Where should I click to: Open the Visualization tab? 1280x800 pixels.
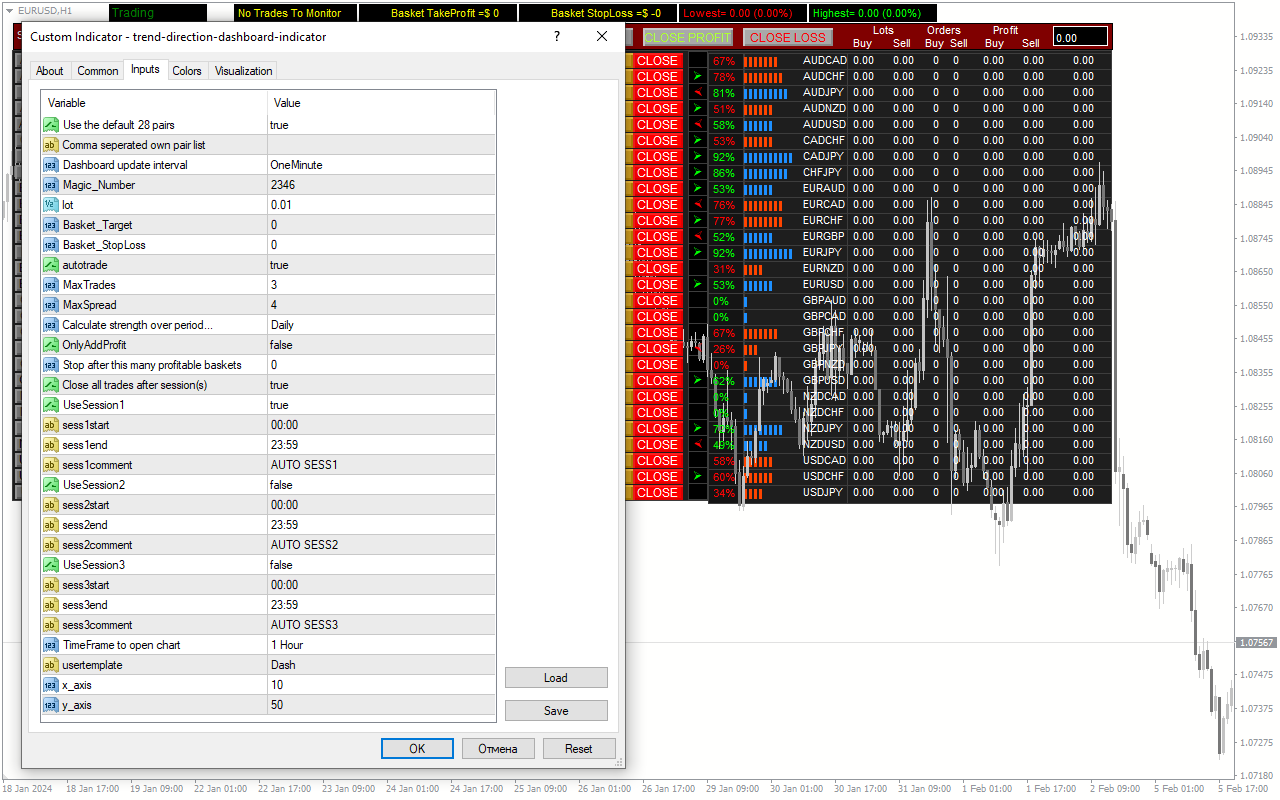point(243,71)
